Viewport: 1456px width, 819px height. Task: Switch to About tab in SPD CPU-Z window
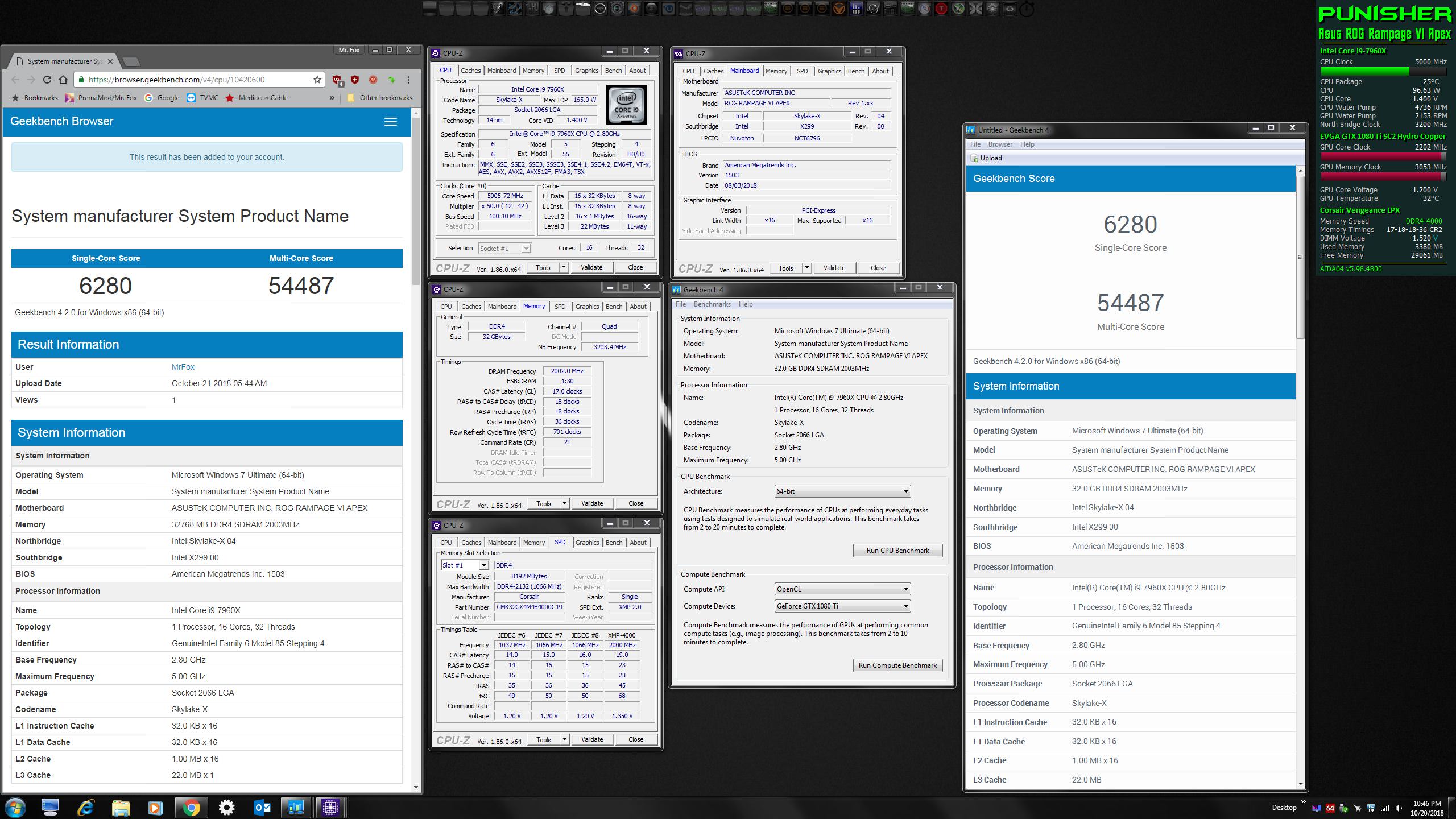[x=638, y=543]
